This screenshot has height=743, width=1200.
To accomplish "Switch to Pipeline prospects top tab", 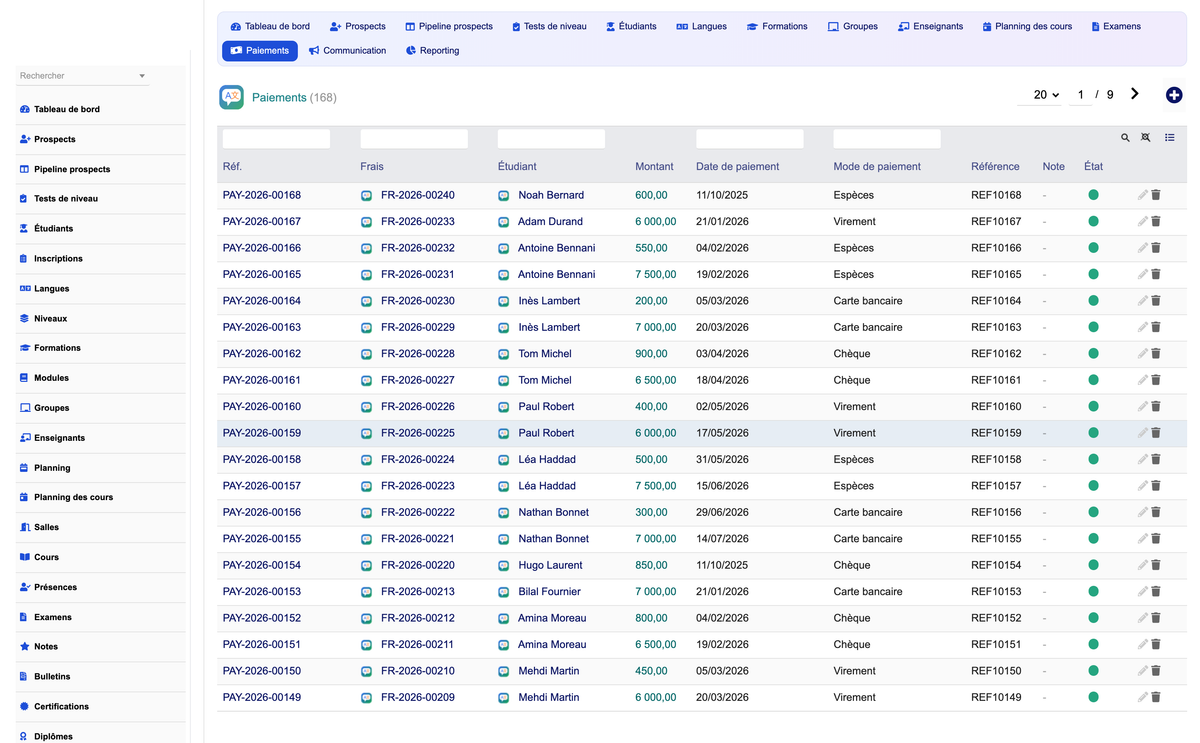I will [x=449, y=26].
